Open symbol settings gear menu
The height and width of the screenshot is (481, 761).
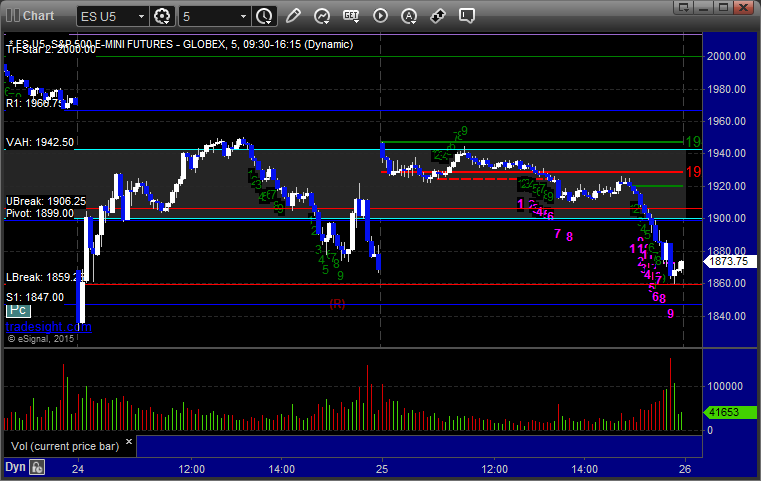pyautogui.click(x=162, y=16)
